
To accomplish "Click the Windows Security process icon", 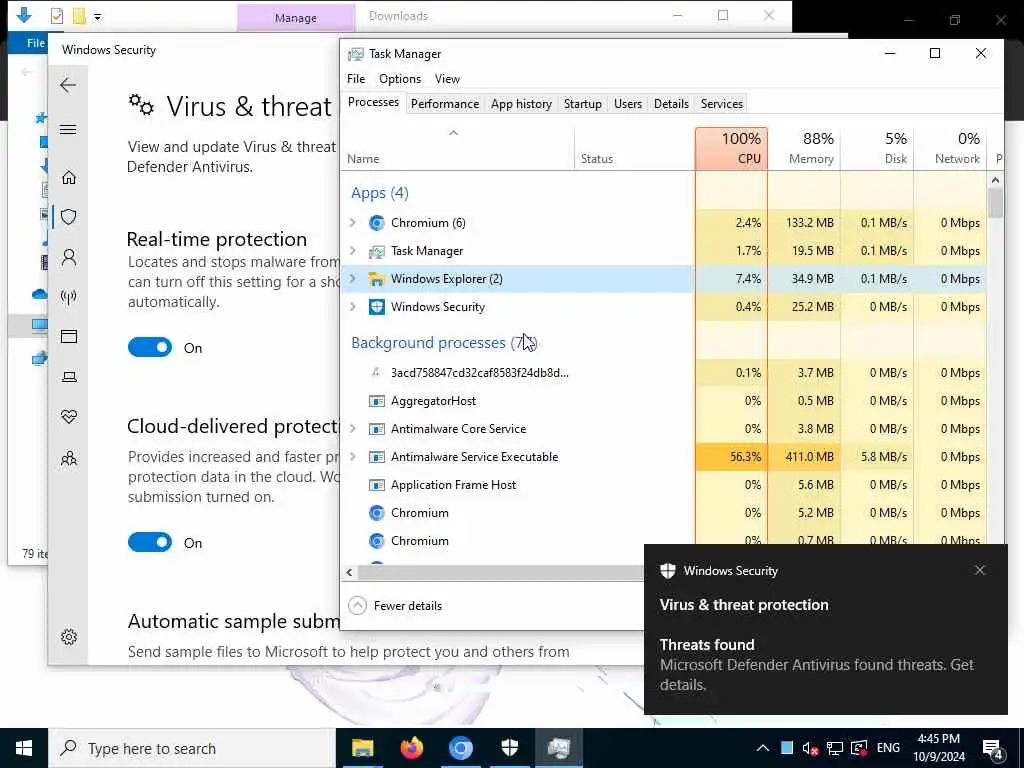I will [376, 307].
